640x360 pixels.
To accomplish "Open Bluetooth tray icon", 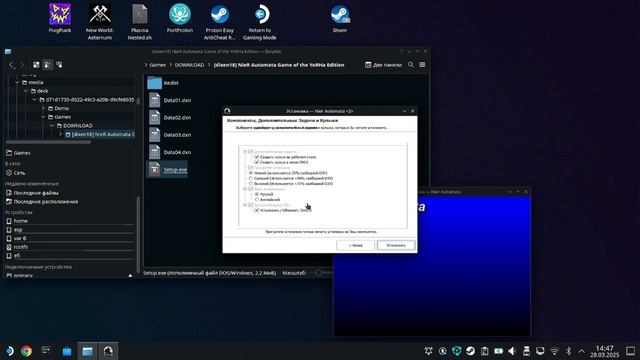I will tap(569, 351).
